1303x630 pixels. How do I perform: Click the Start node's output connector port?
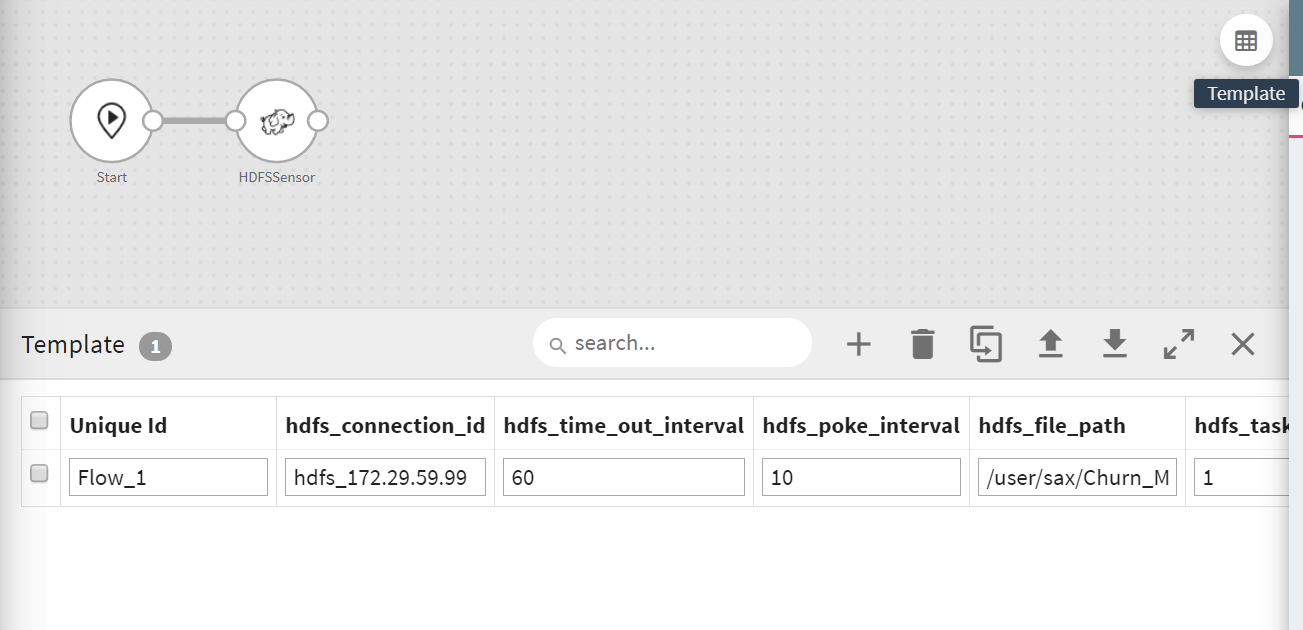(x=153, y=121)
